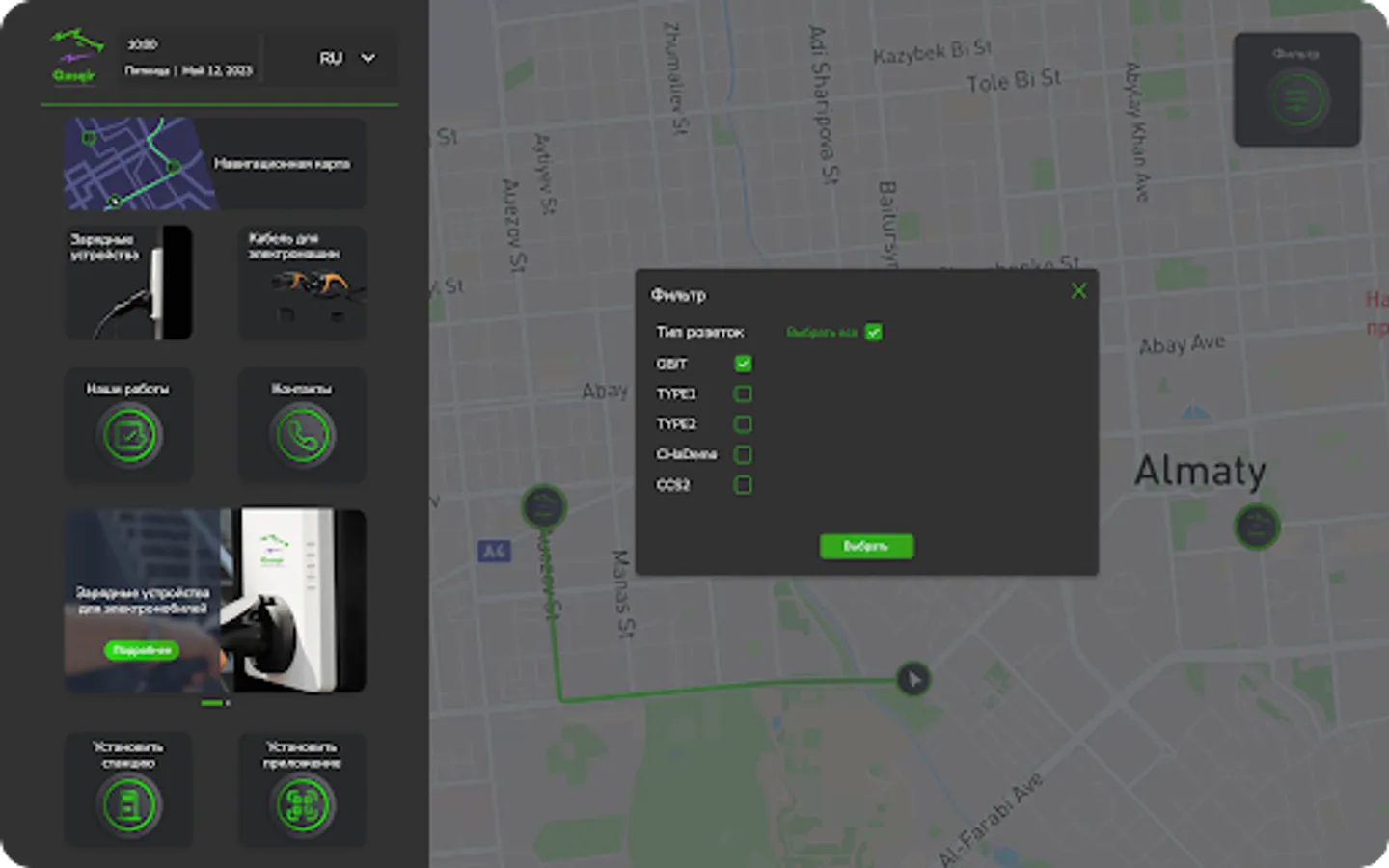Click the Установить станцию charger icon

click(x=128, y=803)
